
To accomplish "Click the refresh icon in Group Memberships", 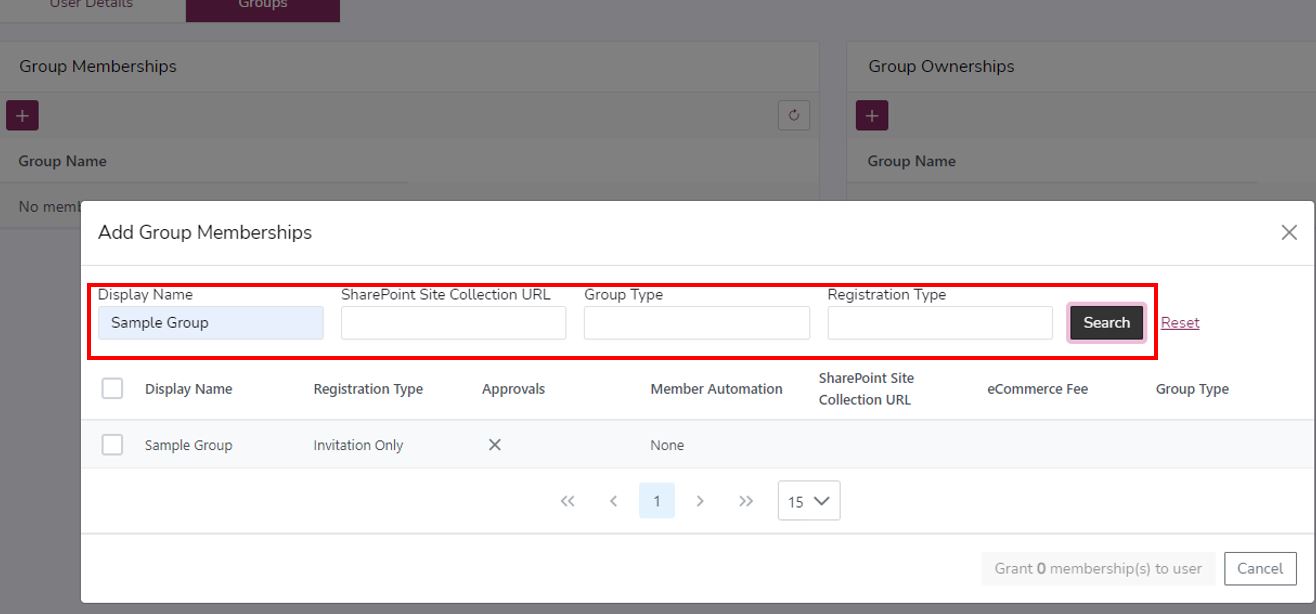I will tap(793, 115).
